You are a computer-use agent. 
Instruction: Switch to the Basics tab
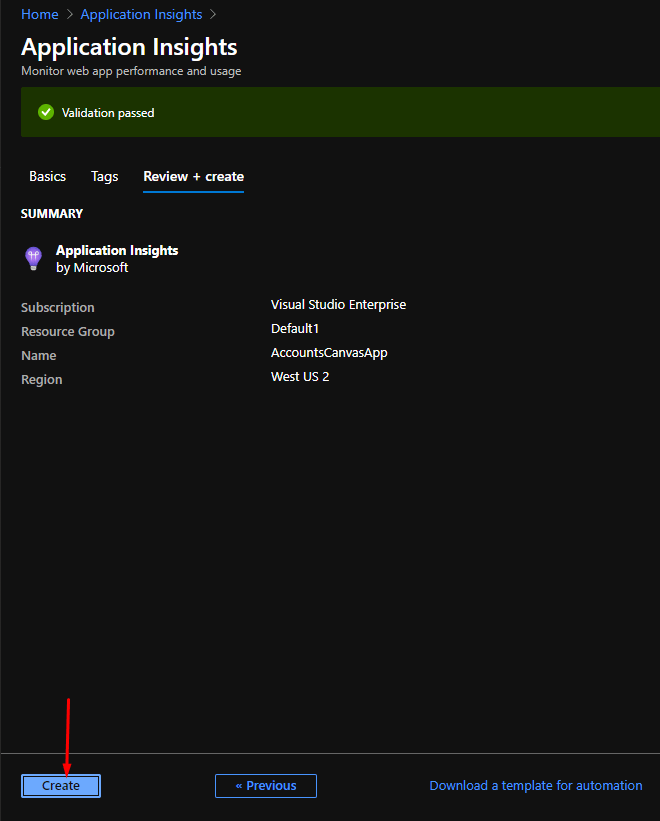tap(47, 177)
